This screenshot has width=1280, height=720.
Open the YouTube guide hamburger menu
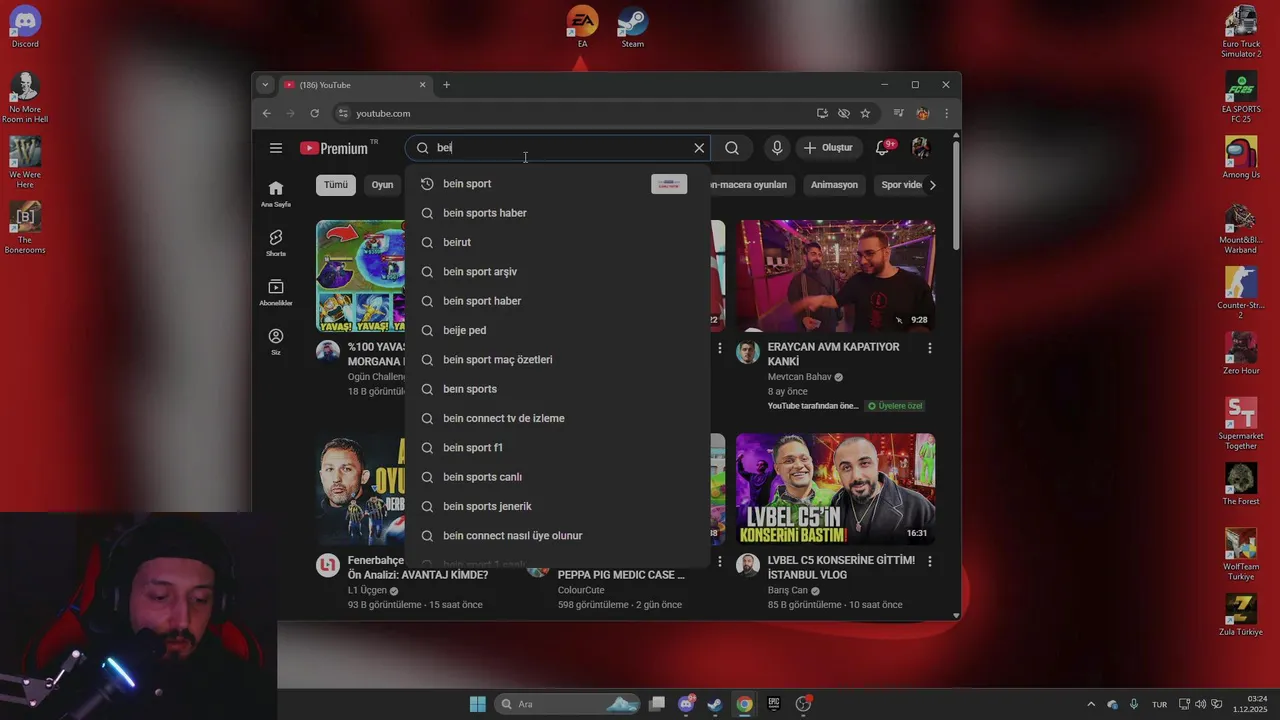coord(275,148)
